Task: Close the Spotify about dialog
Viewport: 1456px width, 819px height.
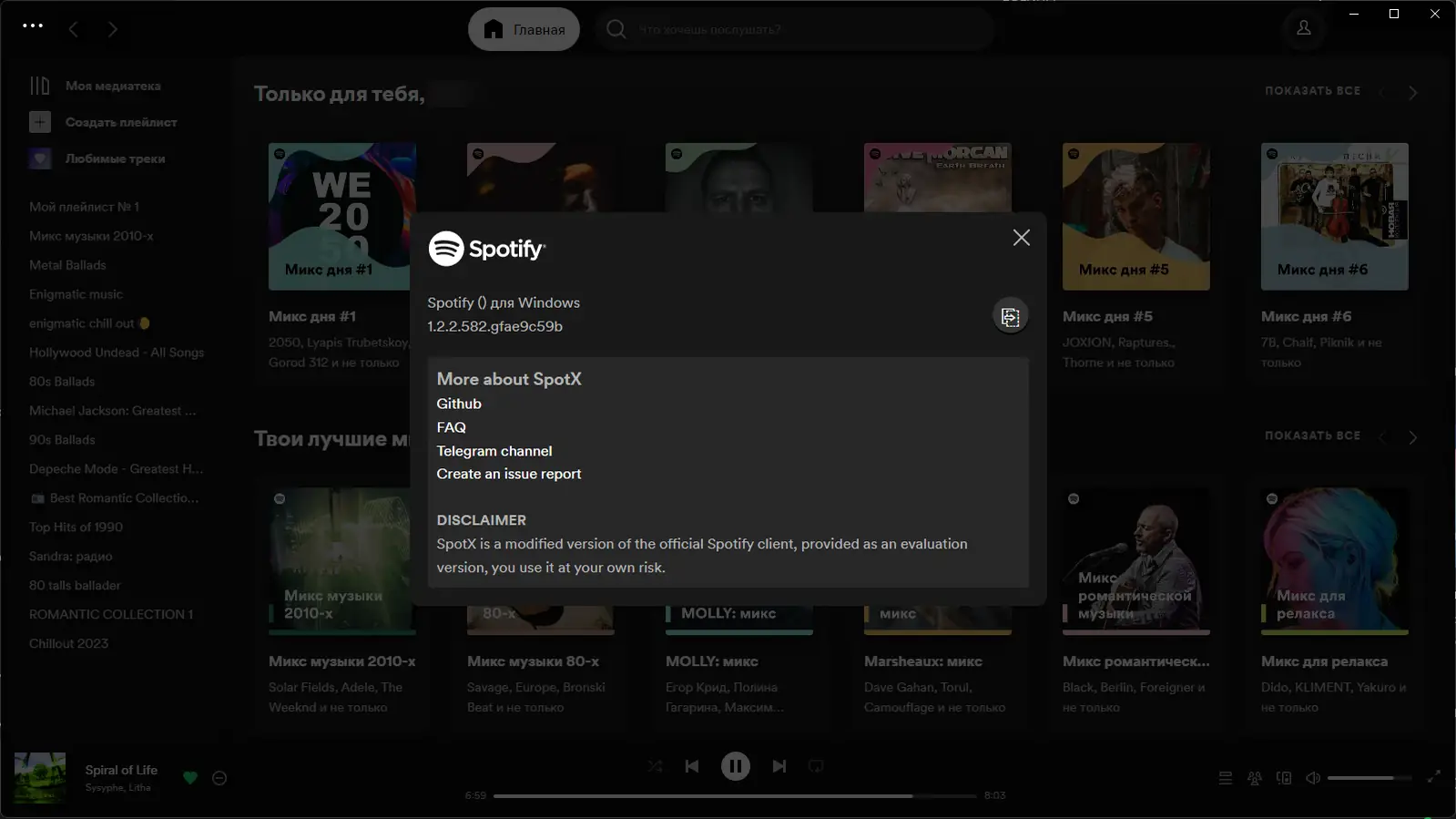Action: [1022, 238]
